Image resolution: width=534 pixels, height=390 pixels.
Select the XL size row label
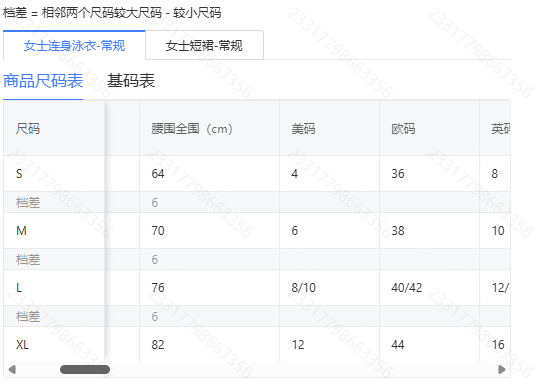coord(22,345)
